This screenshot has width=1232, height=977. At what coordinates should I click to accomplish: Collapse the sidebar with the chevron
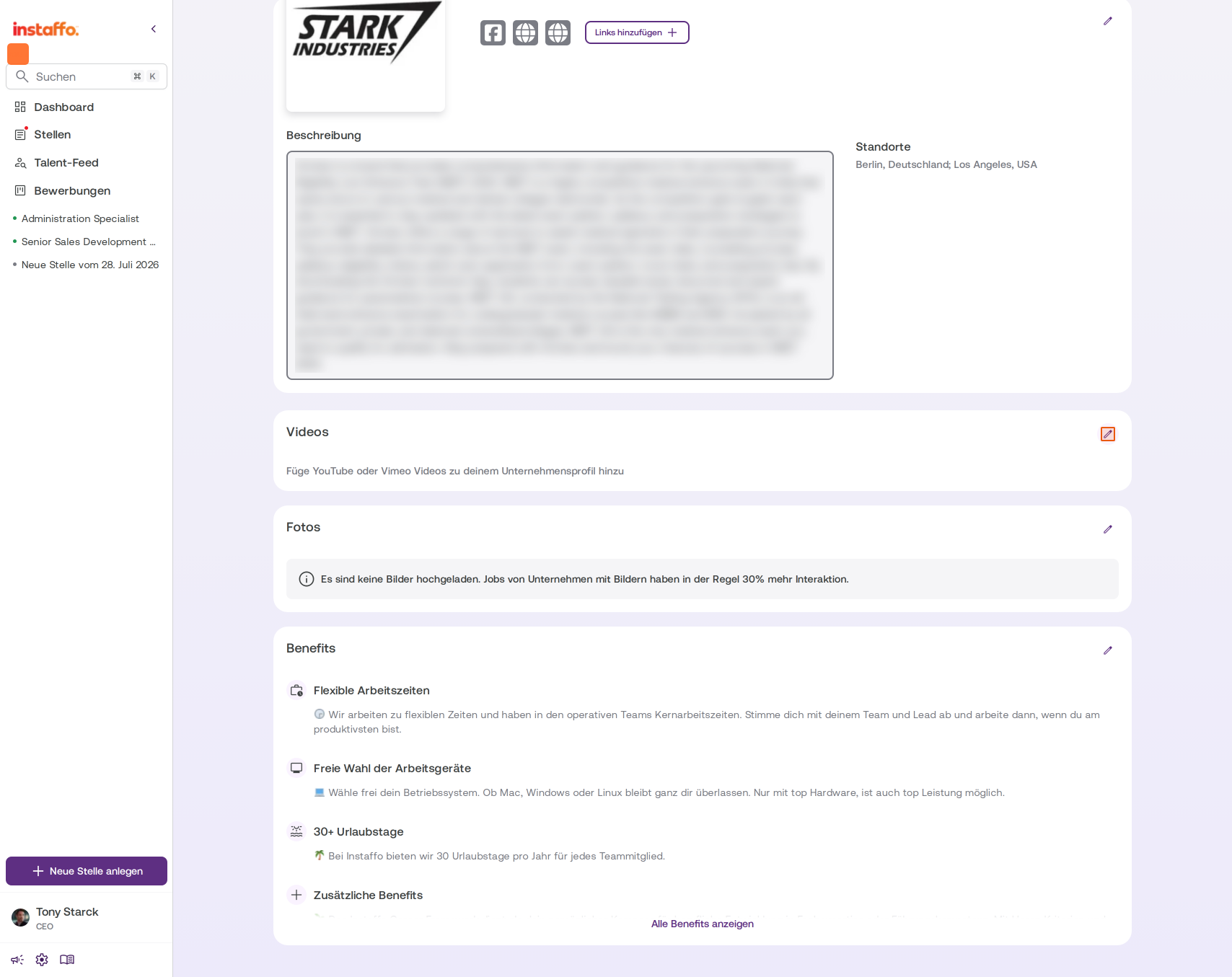(x=154, y=29)
